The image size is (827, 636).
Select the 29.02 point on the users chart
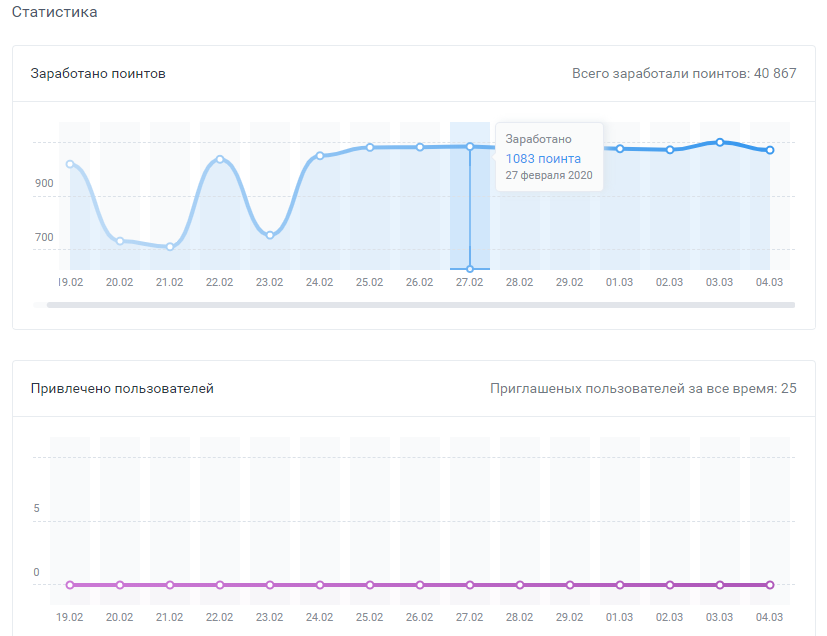point(570,585)
